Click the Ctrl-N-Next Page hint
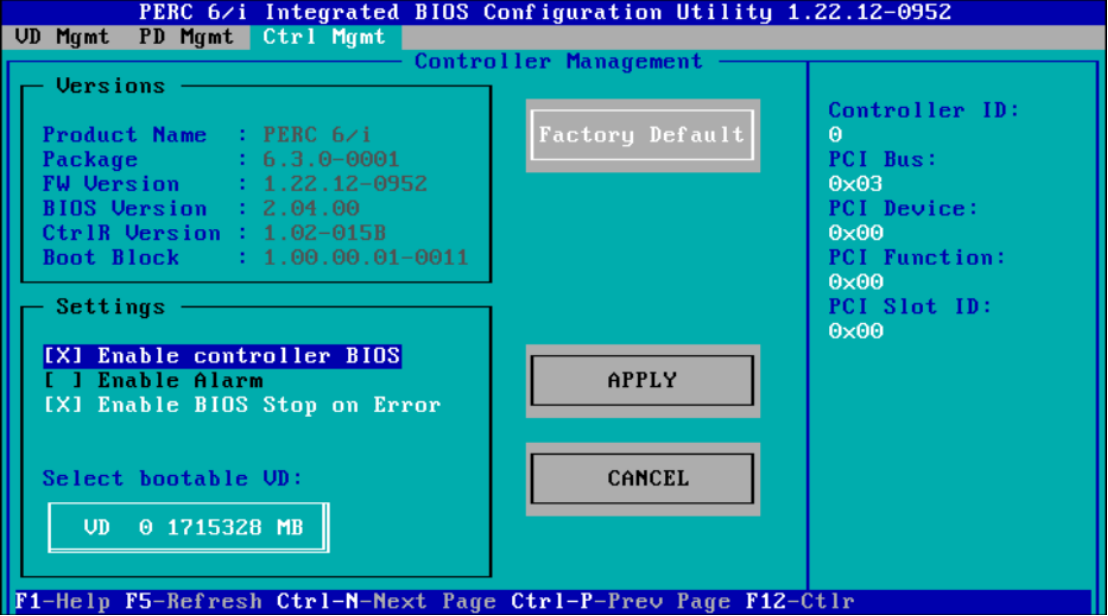The height and width of the screenshot is (616, 1108). pos(387,602)
